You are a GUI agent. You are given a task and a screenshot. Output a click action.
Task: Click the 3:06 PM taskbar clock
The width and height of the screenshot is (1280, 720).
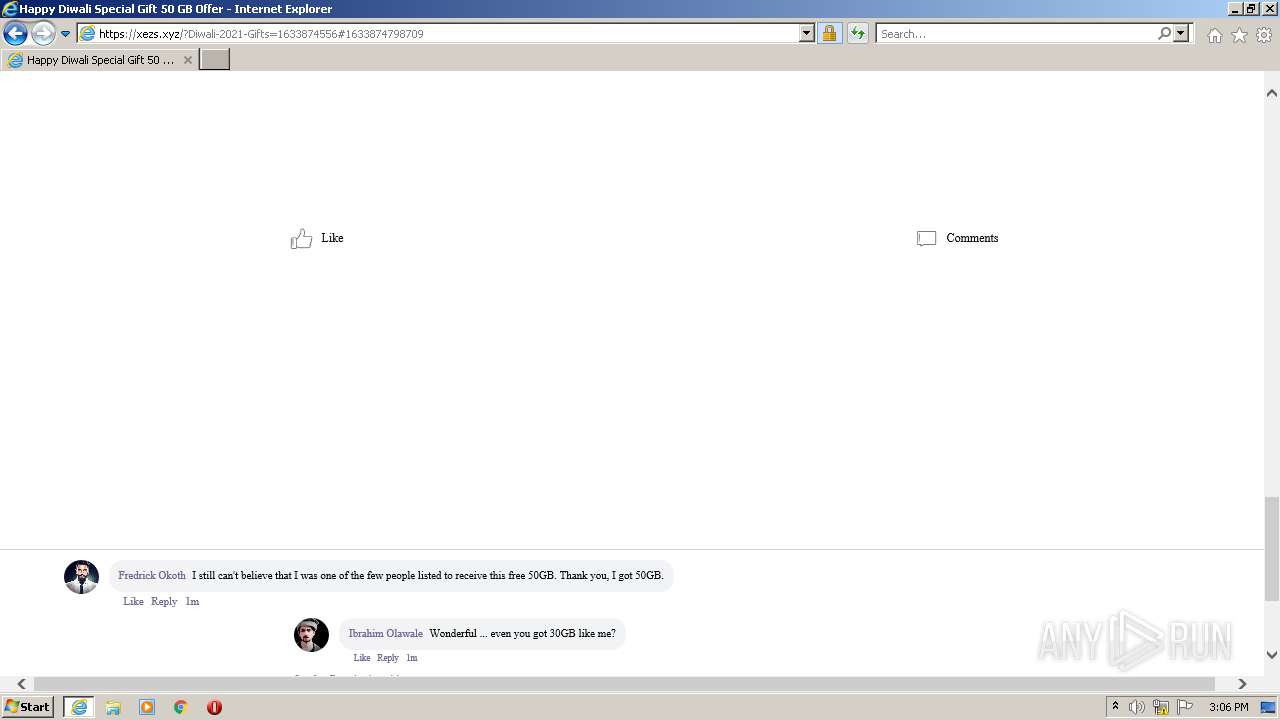click(1228, 707)
